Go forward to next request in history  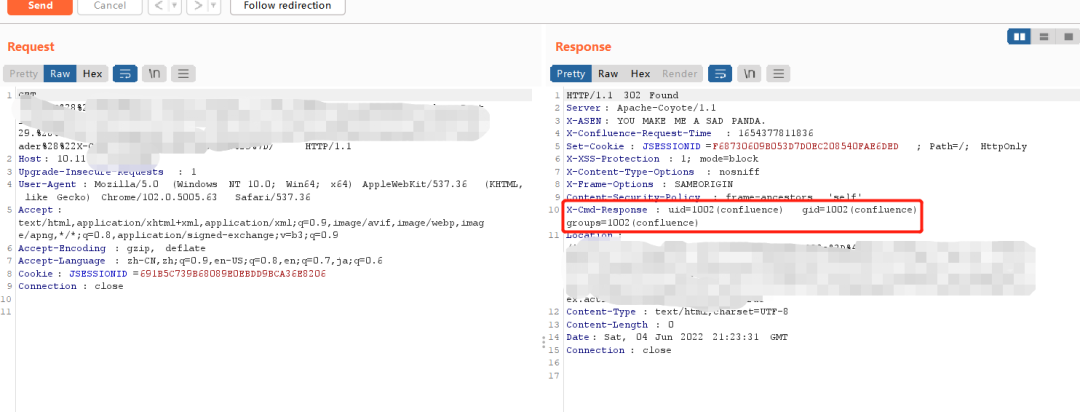point(196,6)
